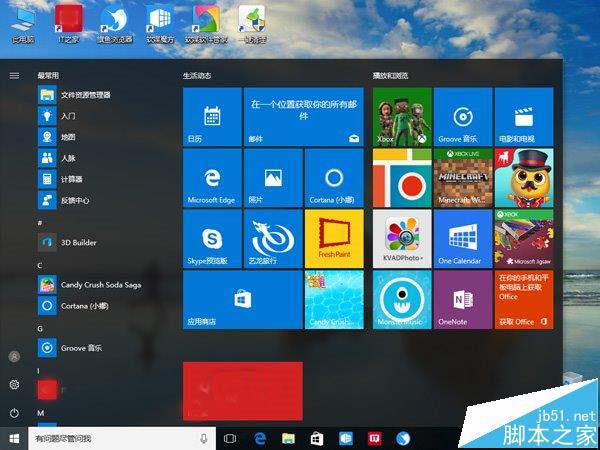Open the 电影和电视 tile
This screenshot has width=600, height=450.
point(524,117)
